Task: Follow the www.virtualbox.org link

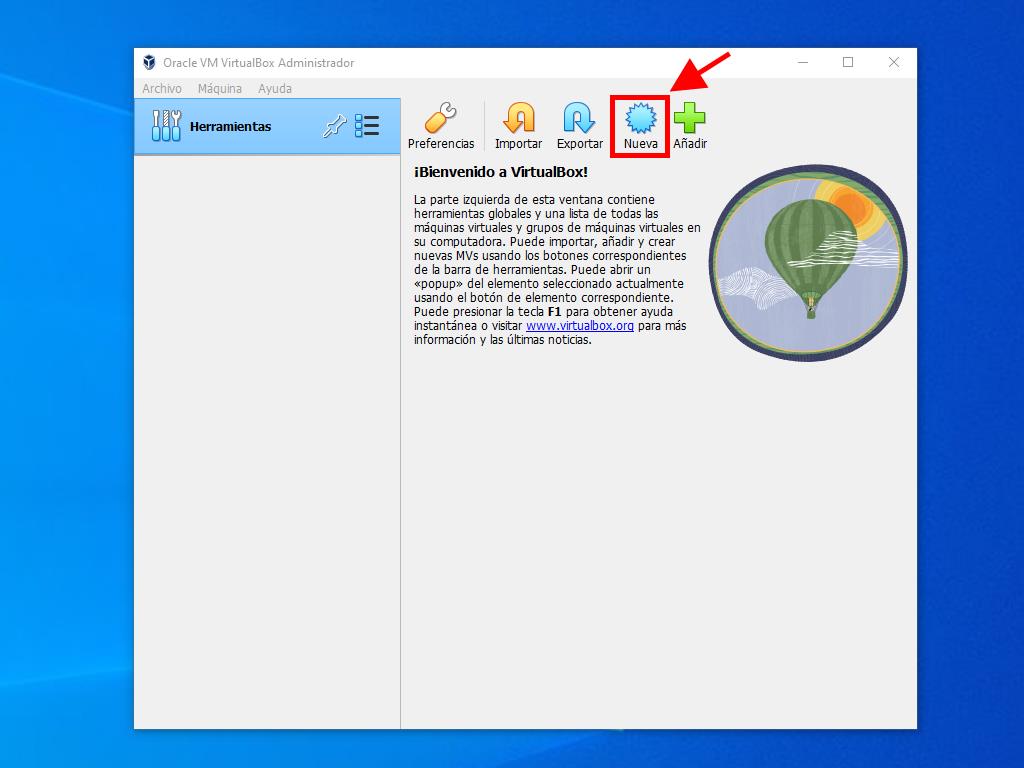Action: [579, 326]
